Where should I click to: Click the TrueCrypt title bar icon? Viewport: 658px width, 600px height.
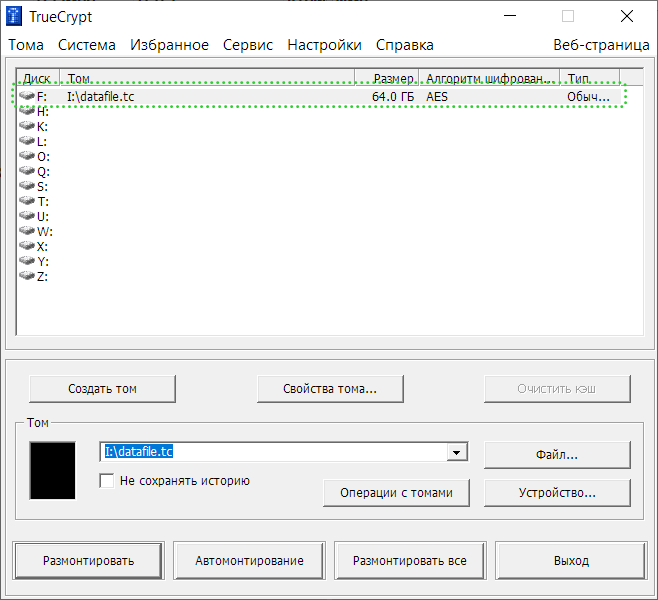point(15,17)
